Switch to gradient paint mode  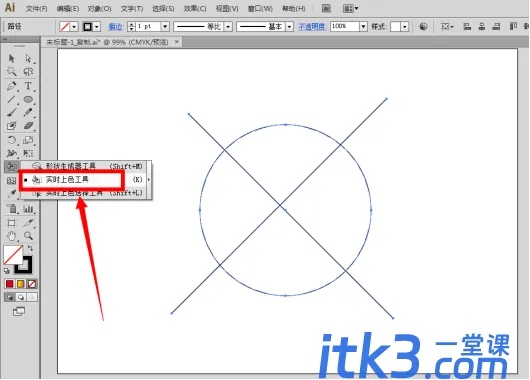(x=21, y=284)
